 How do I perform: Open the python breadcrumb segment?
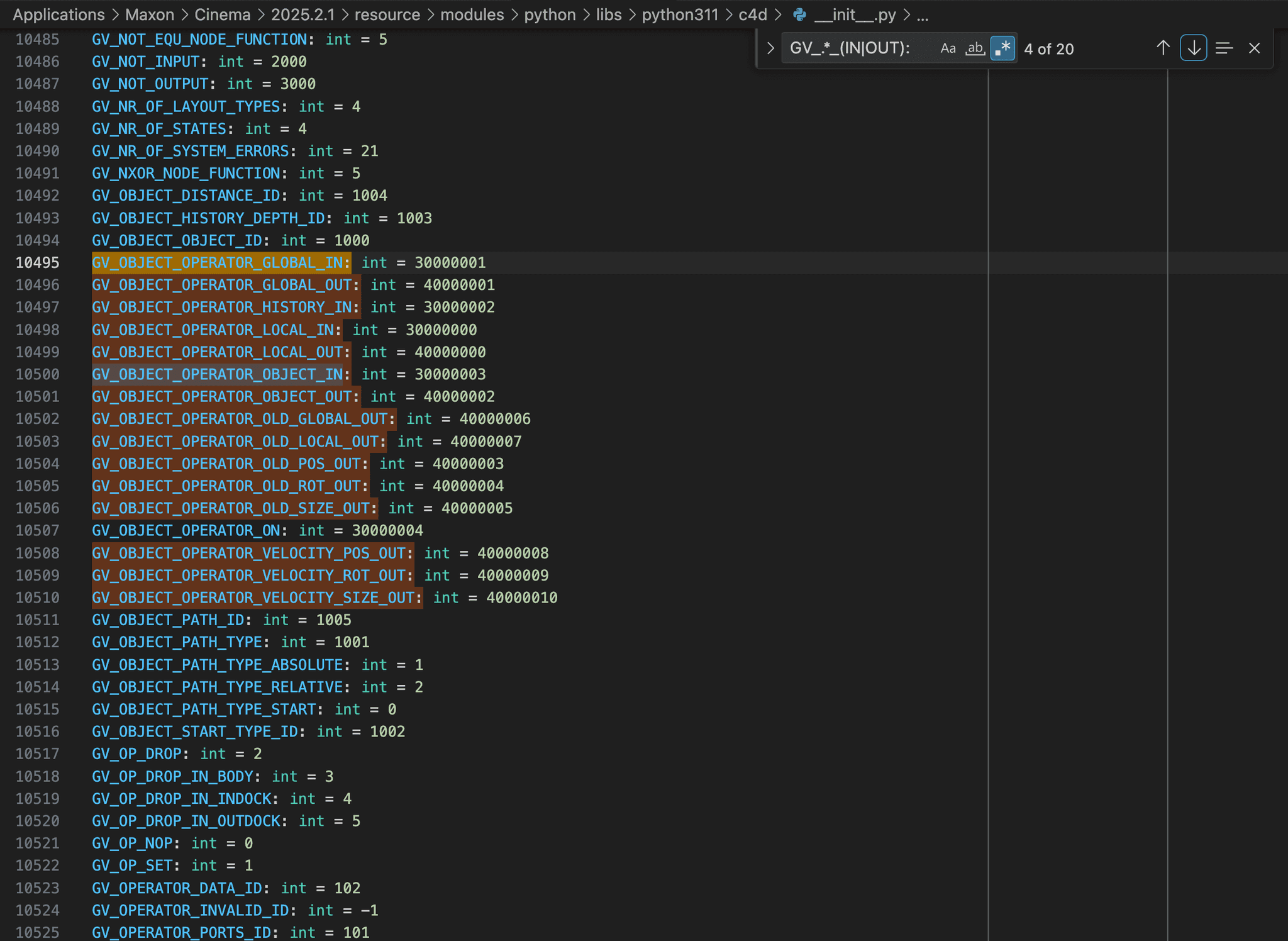click(550, 14)
